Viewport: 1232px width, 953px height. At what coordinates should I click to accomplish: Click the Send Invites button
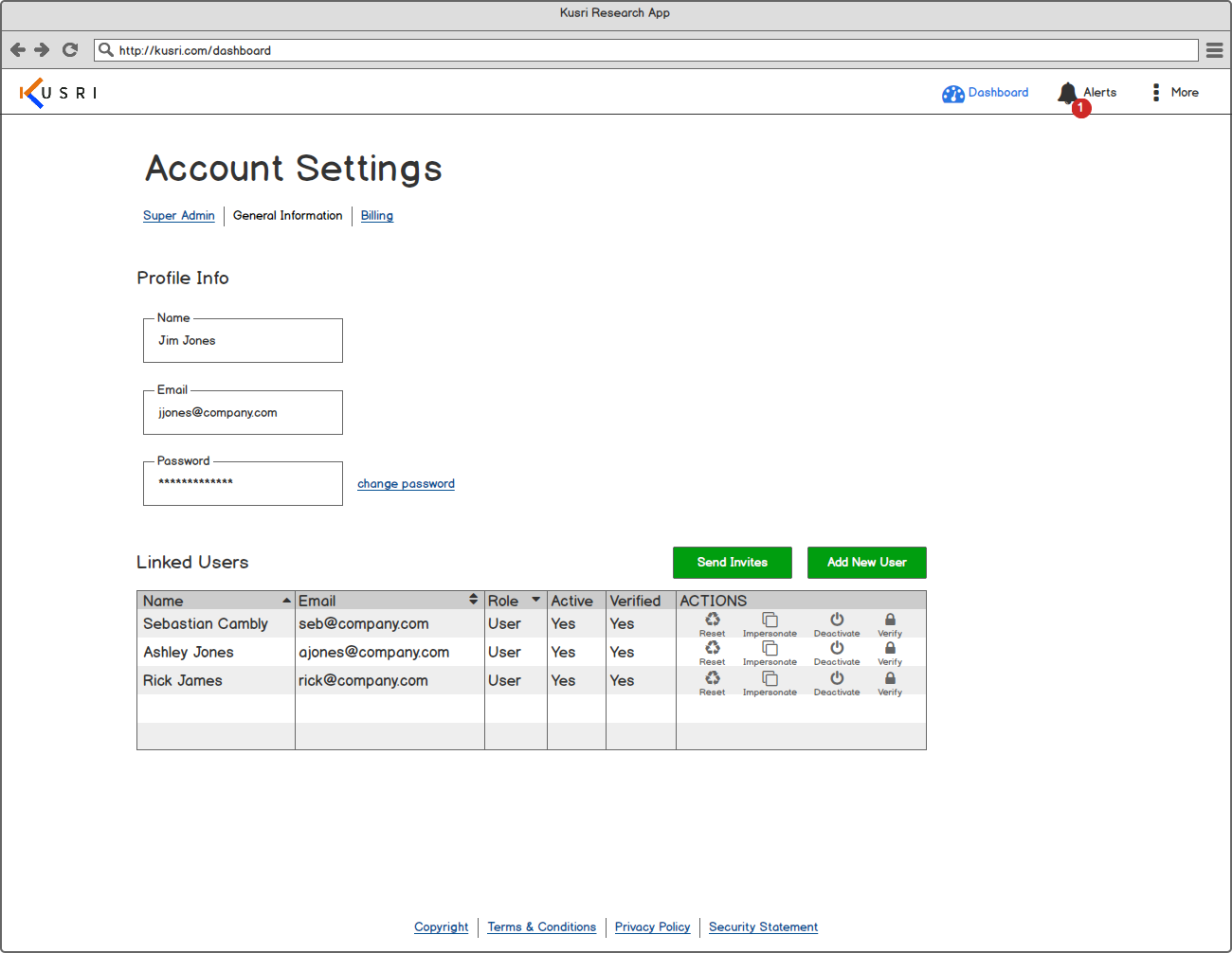pos(733,563)
